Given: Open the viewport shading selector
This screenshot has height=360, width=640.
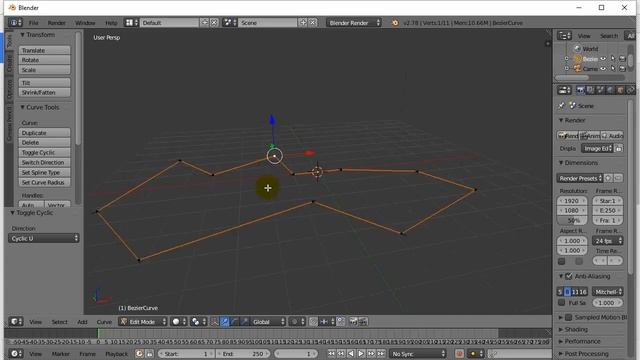Looking at the screenshot, I should coord(178,322).
